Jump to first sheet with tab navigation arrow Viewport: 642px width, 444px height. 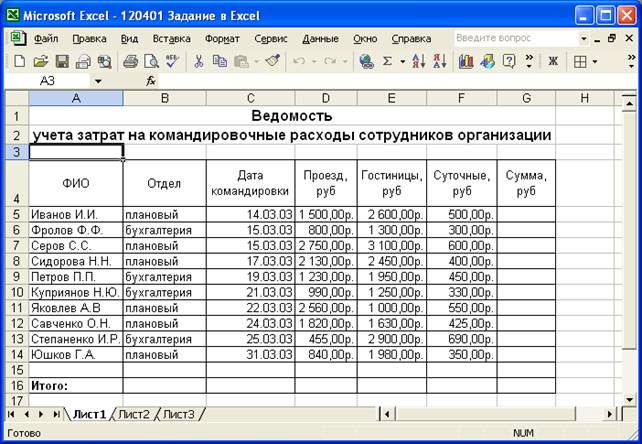[x=11, y=415]
